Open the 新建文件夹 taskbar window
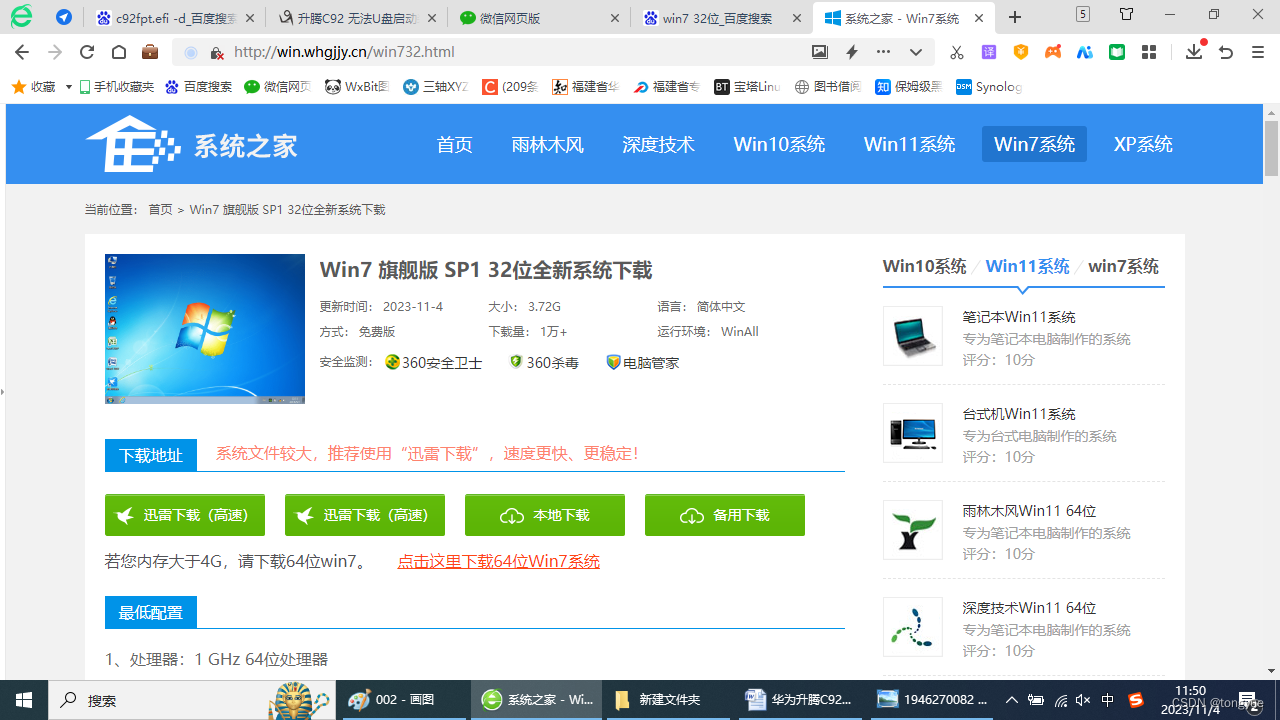The width and height of the screenshot is (1280, 720). [x=668, y=700]
